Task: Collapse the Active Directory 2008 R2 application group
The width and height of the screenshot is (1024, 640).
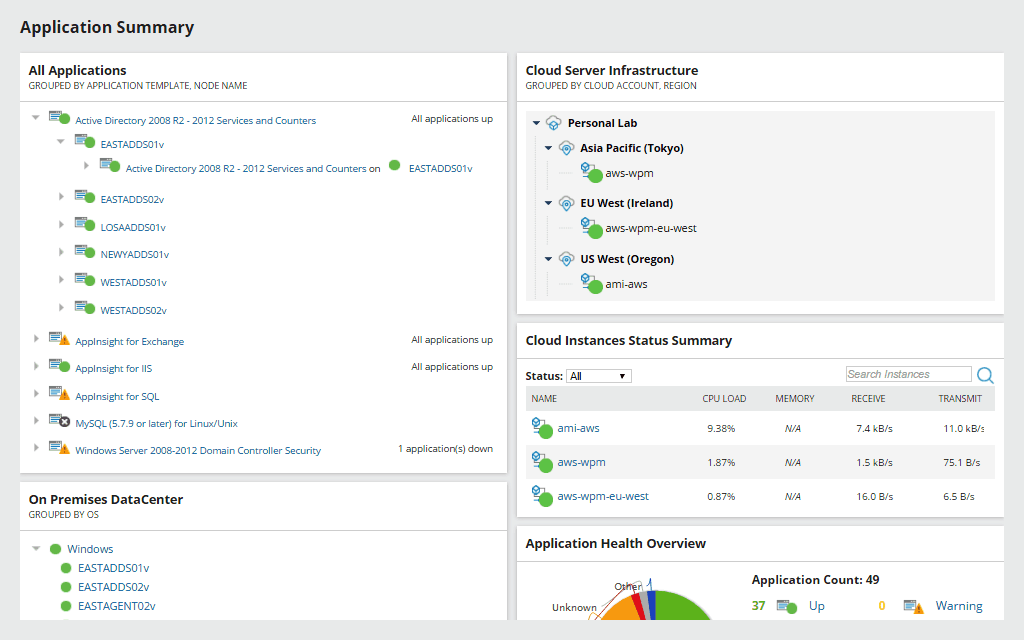Action: (36, 118)
